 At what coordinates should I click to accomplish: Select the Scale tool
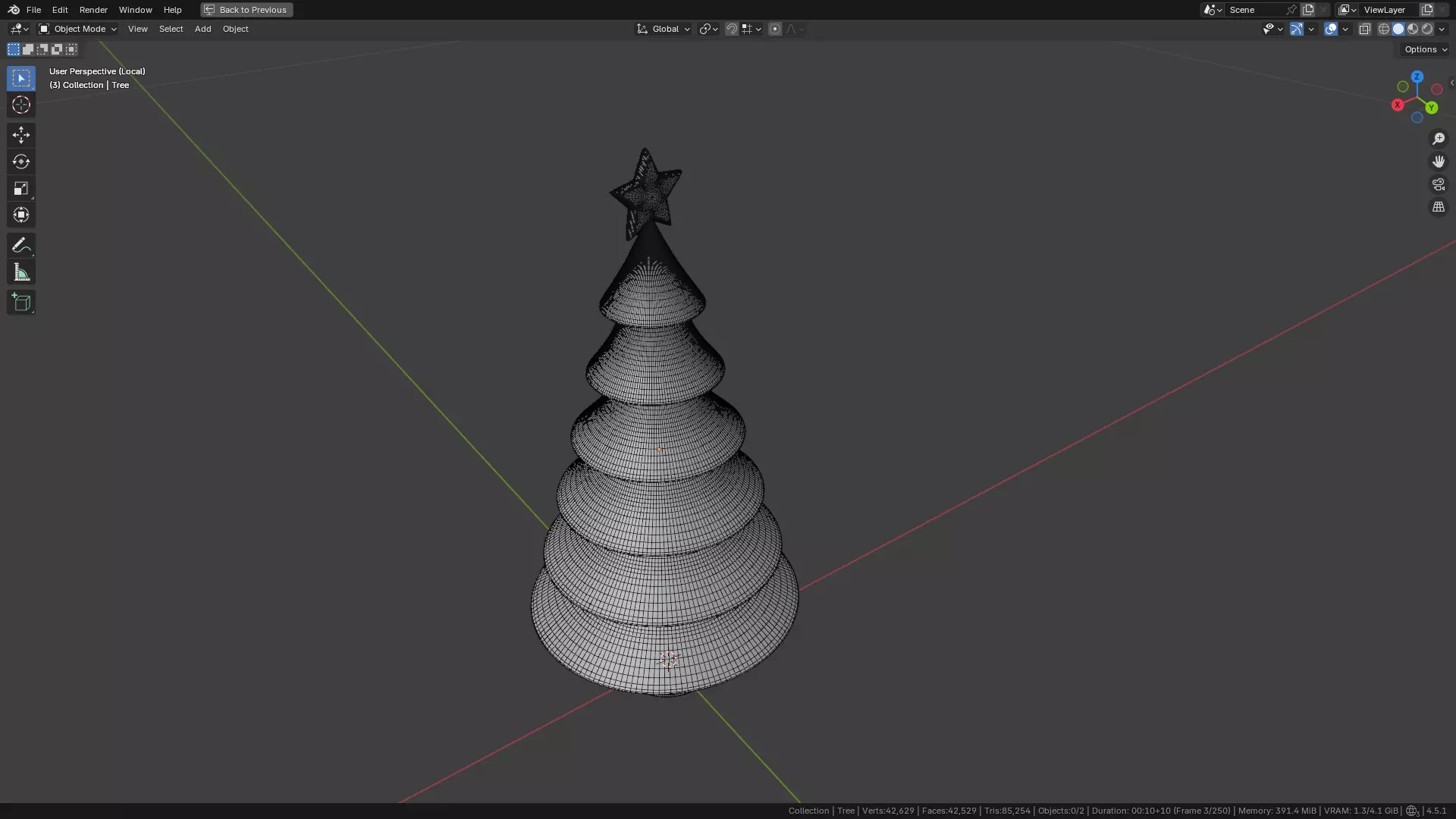coord(21,188)
